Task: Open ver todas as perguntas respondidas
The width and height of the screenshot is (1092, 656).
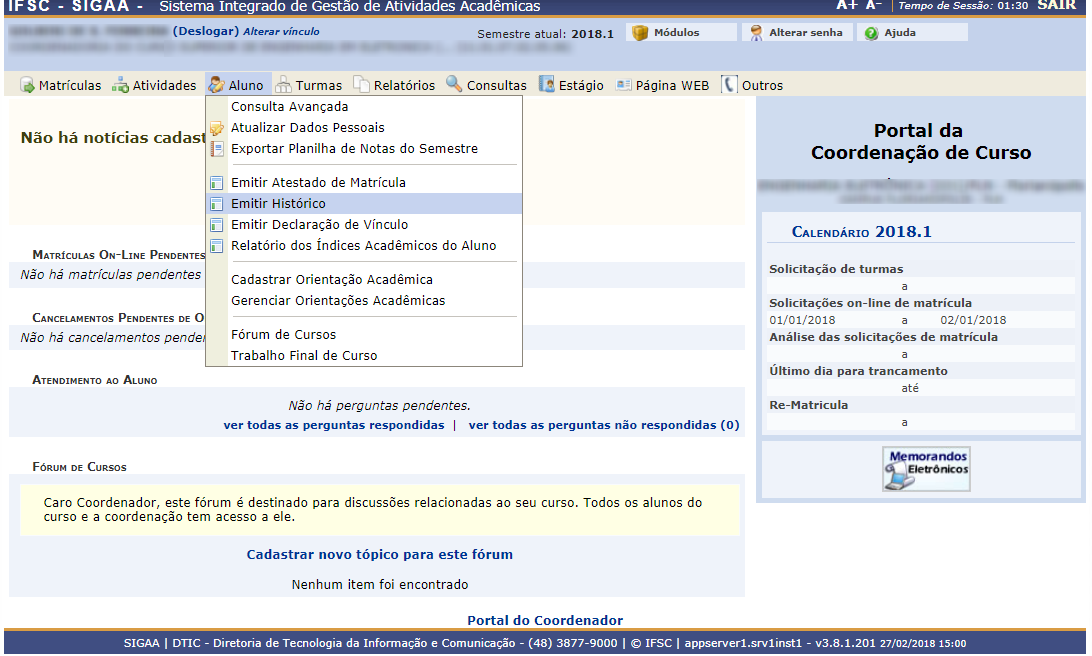Action: (x=334, y=425)
